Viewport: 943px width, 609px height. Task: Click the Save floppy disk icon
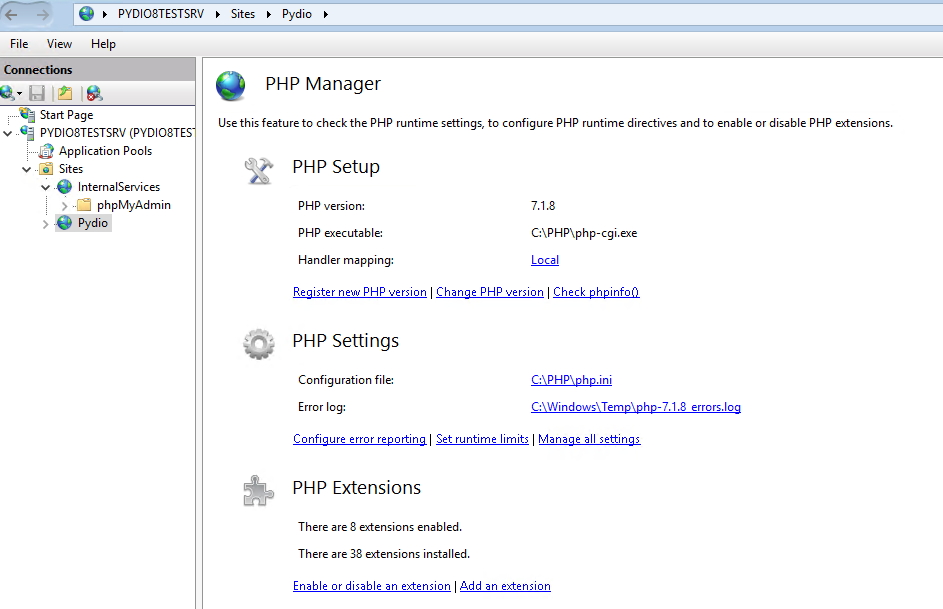click(x=37, y=93)
